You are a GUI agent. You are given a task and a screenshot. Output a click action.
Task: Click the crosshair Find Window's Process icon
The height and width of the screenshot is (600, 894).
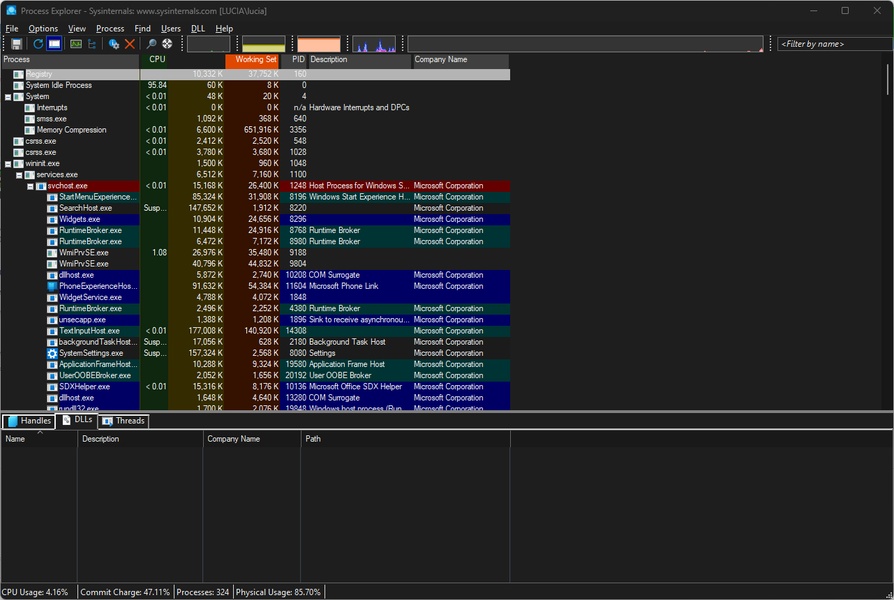point(167,44)
